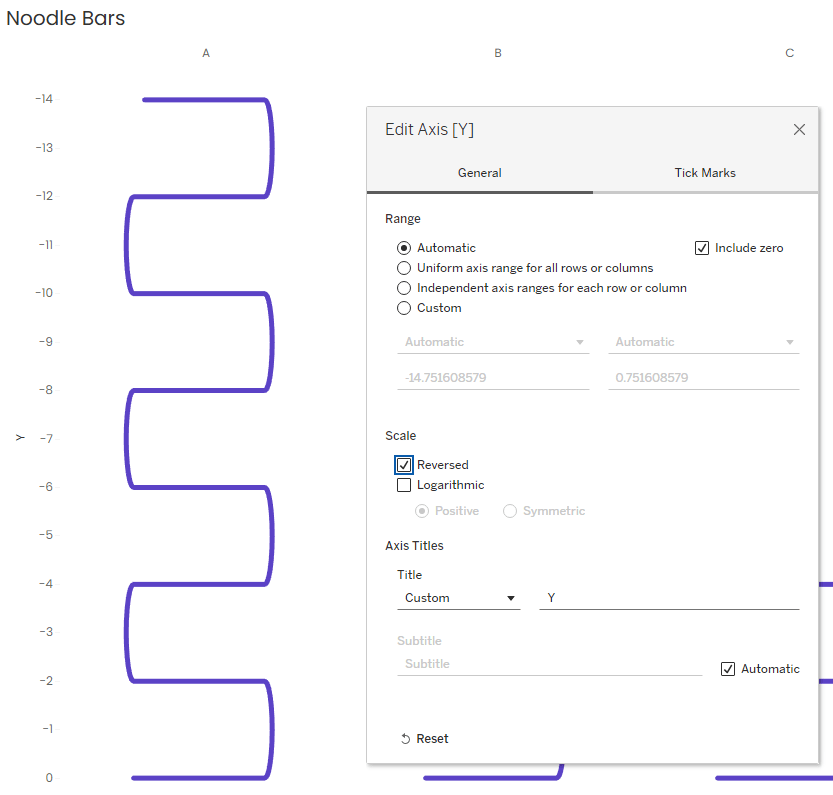Click the Reset button
Image resolution: width=833 pixels, height=795 pixels.
click(x=424, y=739)
